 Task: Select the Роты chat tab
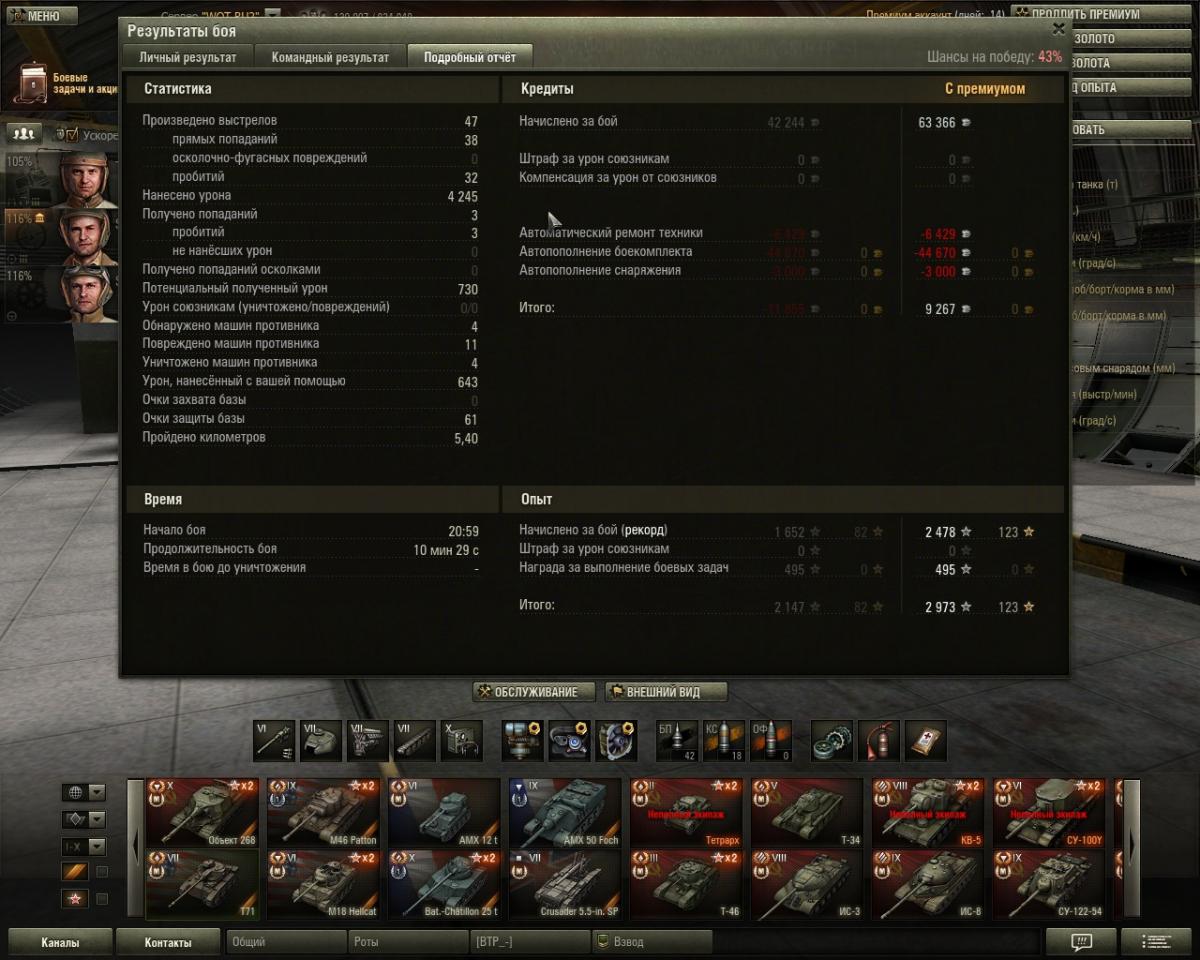(x=408, y=942)
